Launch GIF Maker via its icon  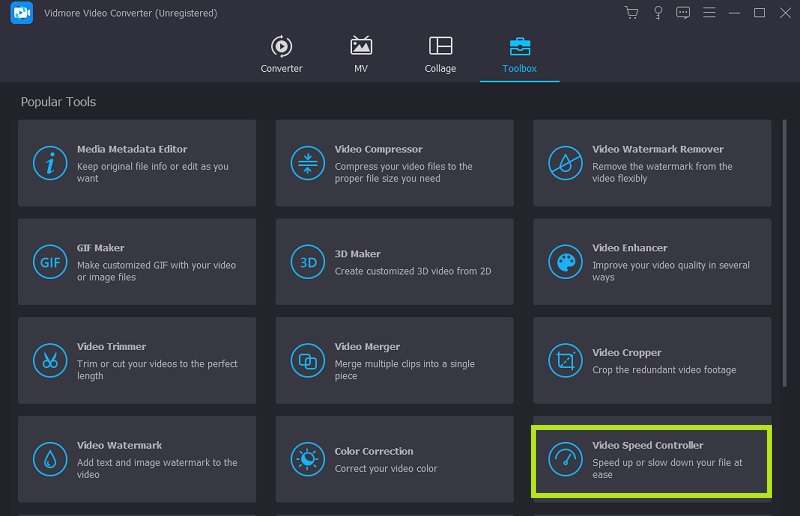click(x=48, y=262)
